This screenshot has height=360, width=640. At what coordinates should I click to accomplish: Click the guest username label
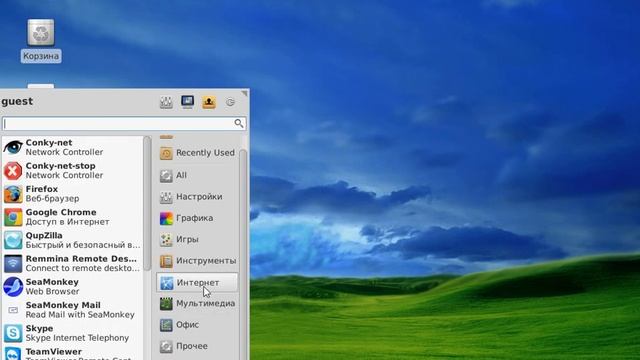coord(17,102)
